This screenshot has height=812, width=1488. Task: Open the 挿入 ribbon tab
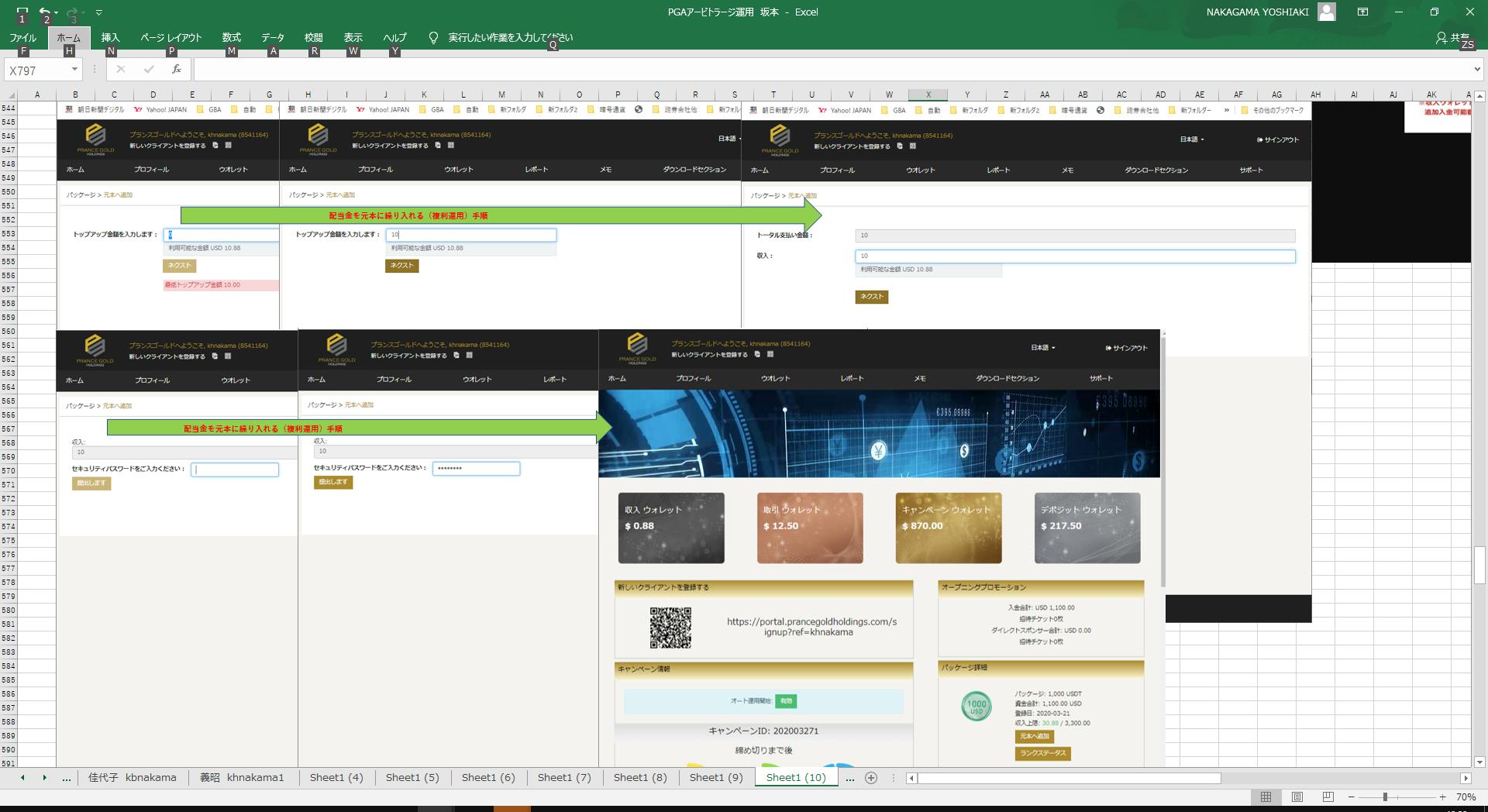tap(111, 37)
